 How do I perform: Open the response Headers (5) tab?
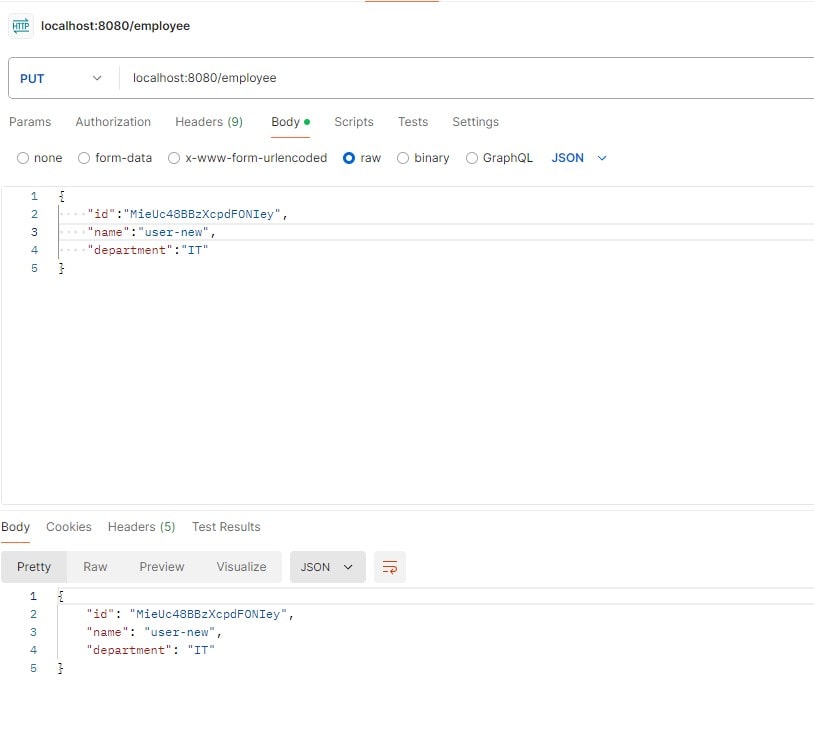pyautogui.click(x=141, y=527)
